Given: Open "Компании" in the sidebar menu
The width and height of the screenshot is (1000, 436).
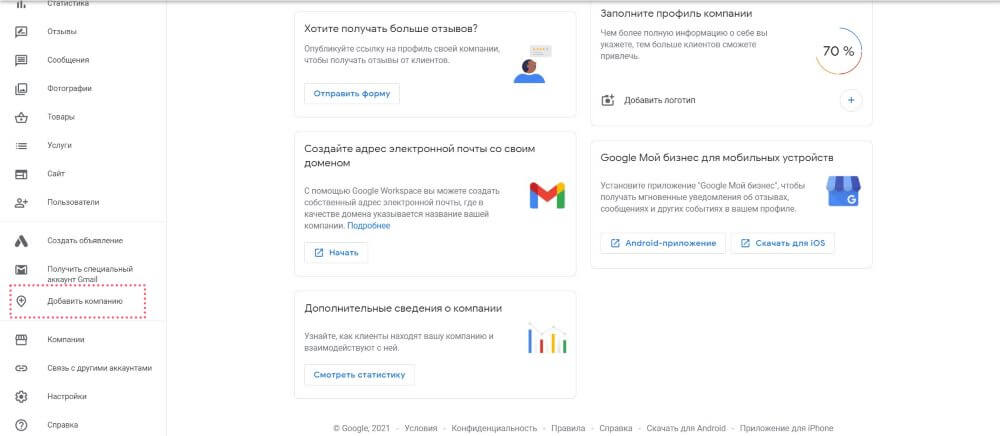Looking at the screenshot, I should coord(66,339).
